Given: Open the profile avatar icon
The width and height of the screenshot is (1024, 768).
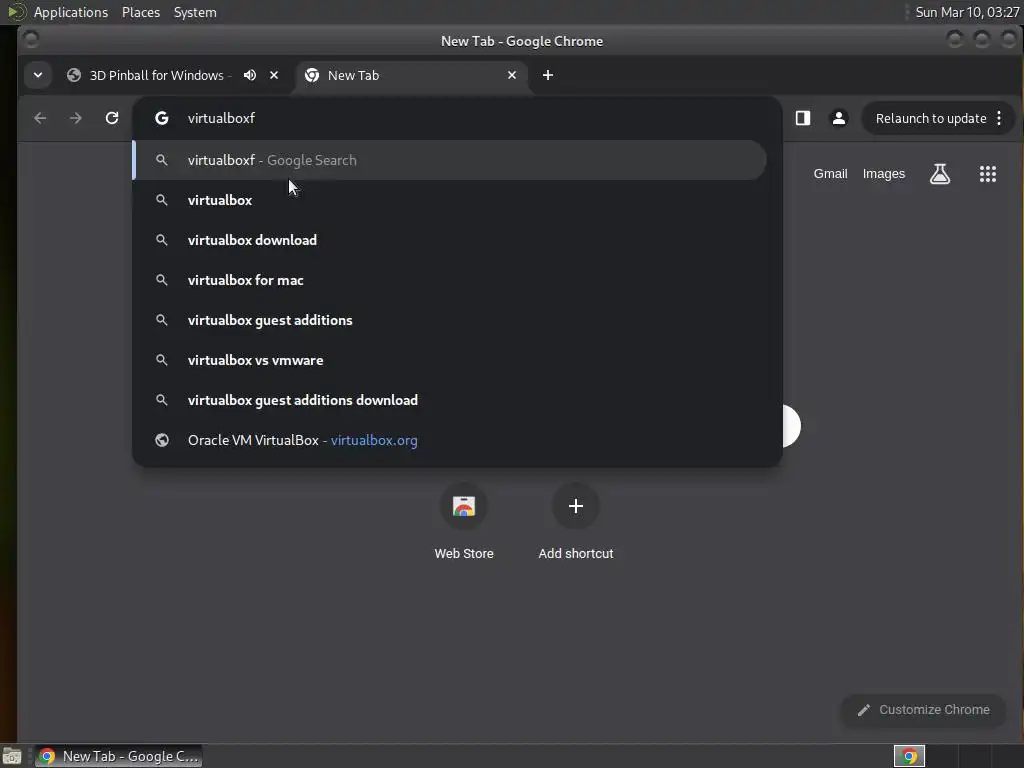Looking at the screenshot, I should point(839,118).
